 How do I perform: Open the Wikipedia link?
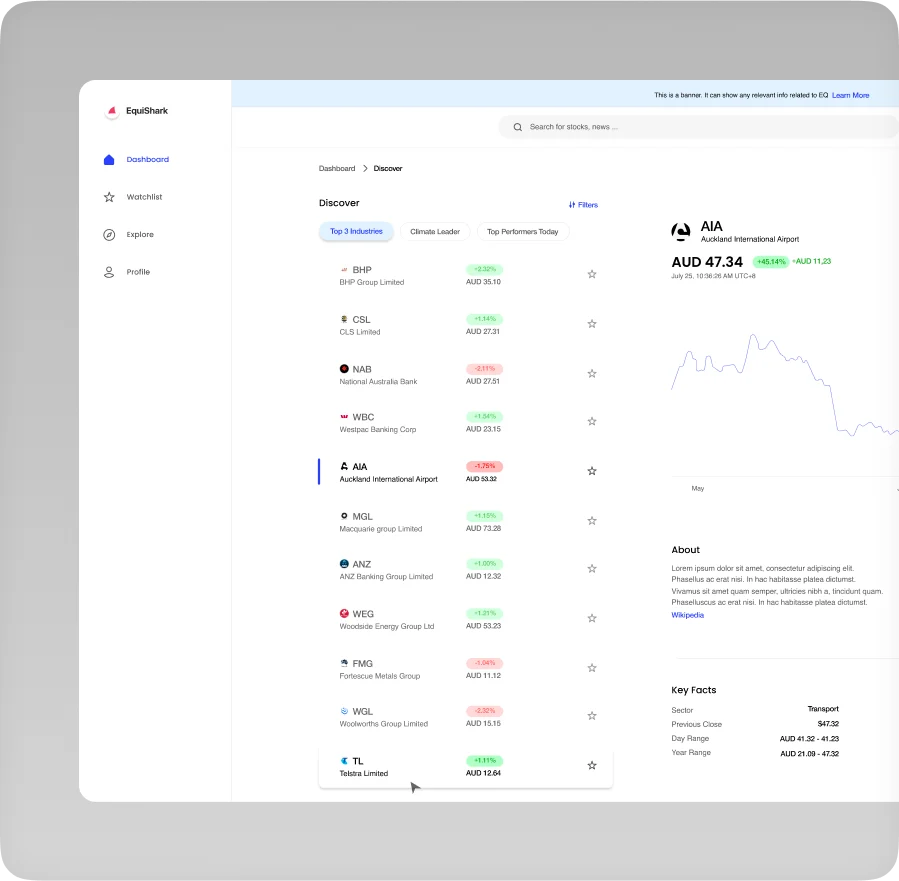[x=687, y=615]
